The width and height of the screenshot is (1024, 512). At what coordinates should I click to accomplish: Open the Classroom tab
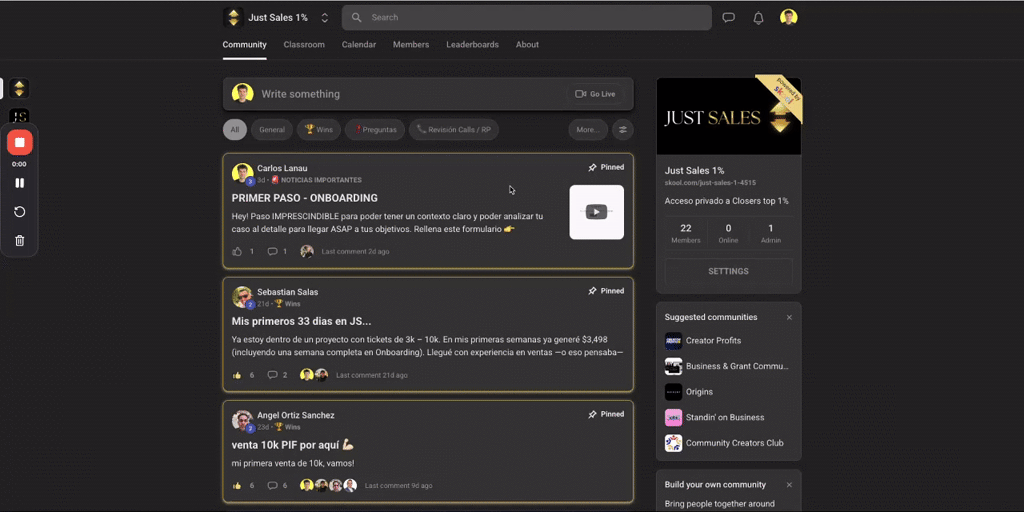click(304, 44)
